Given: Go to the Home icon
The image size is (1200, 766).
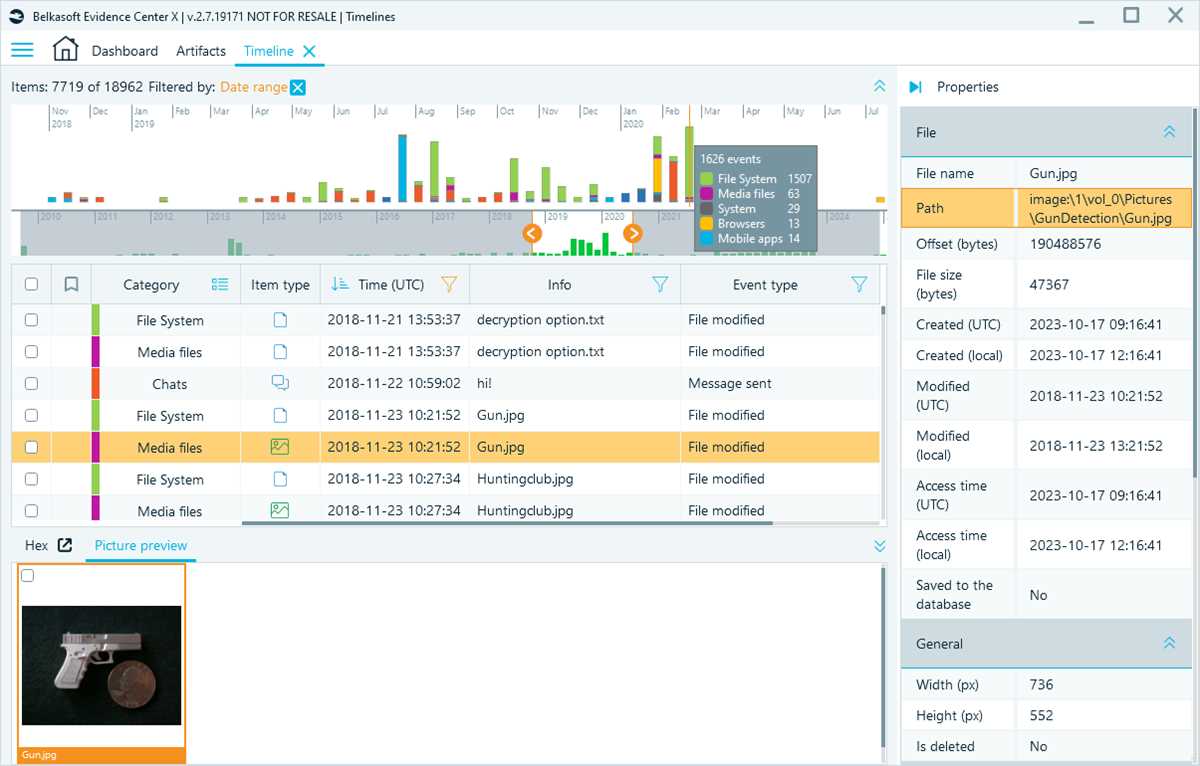Looking at the screenshot, I should (65, 49).
